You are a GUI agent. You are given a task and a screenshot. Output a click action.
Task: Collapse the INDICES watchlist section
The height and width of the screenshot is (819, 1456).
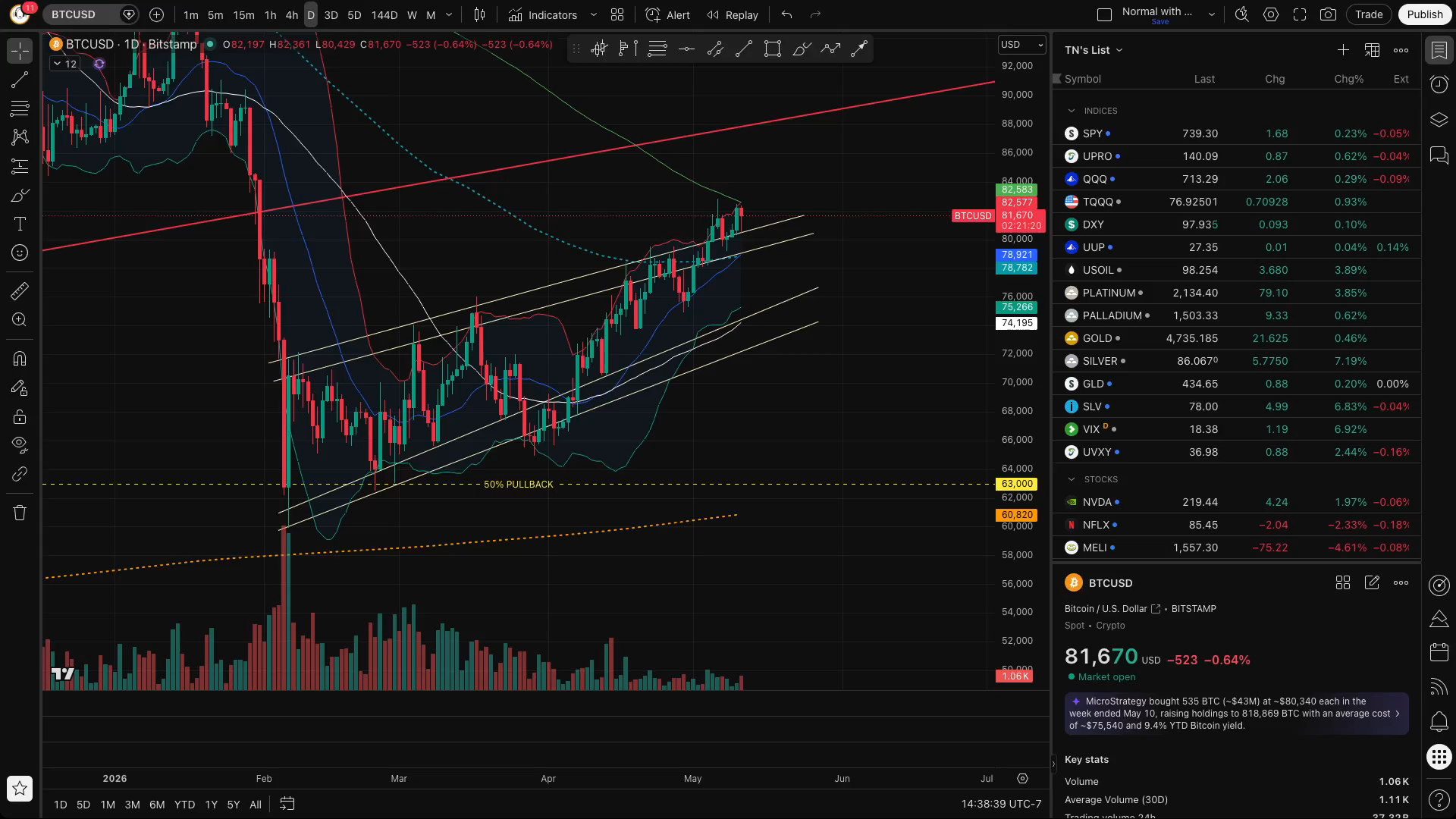1072,111
